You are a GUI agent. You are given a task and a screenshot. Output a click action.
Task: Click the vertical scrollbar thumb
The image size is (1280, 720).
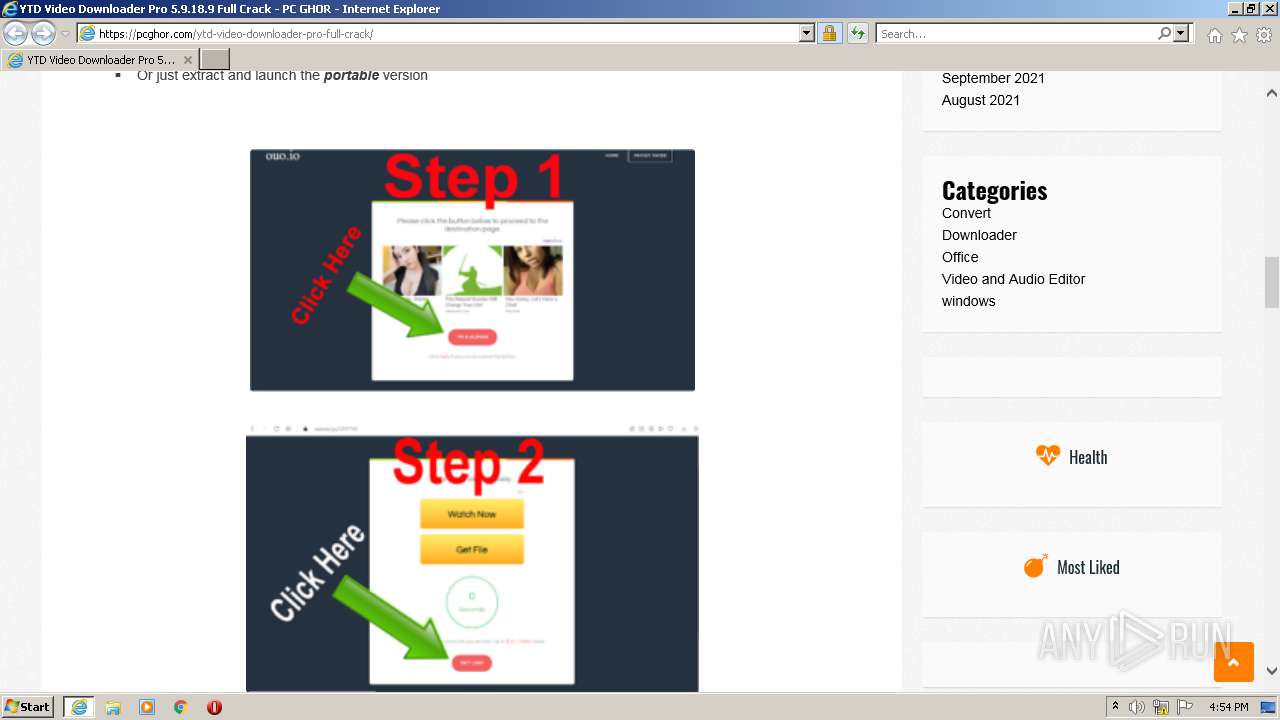click(1271, 283)
